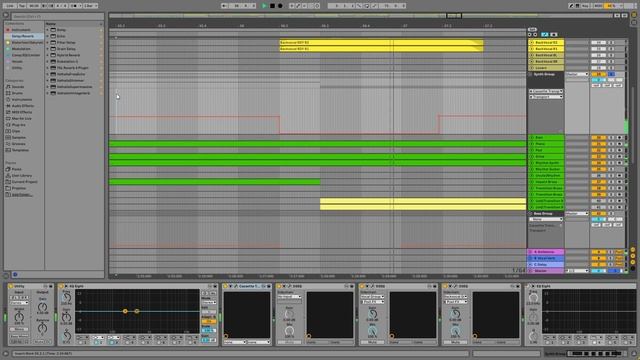Click the pencil Draw Mode icon in top-right
This screenshot has width=640, height=360.
[x=571, y=6]
